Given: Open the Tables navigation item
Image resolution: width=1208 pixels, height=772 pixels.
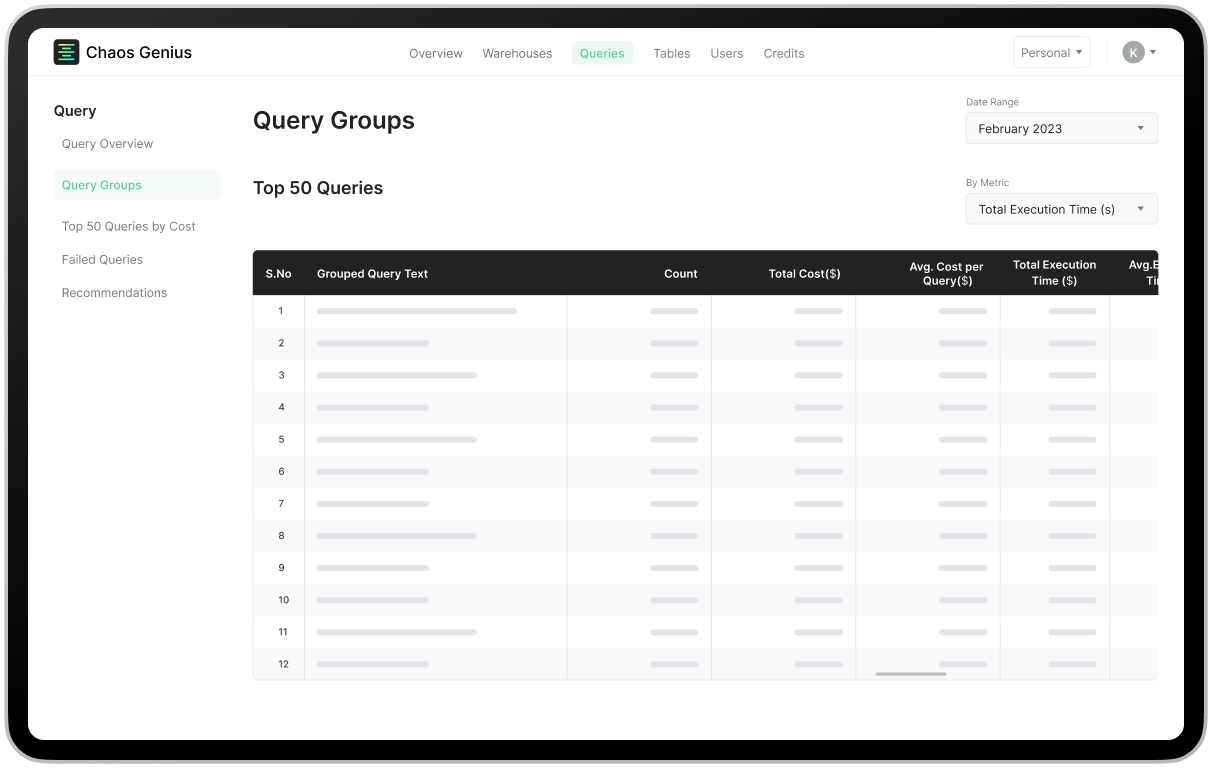Looking at the screenshot, I should tap(671, 53).
